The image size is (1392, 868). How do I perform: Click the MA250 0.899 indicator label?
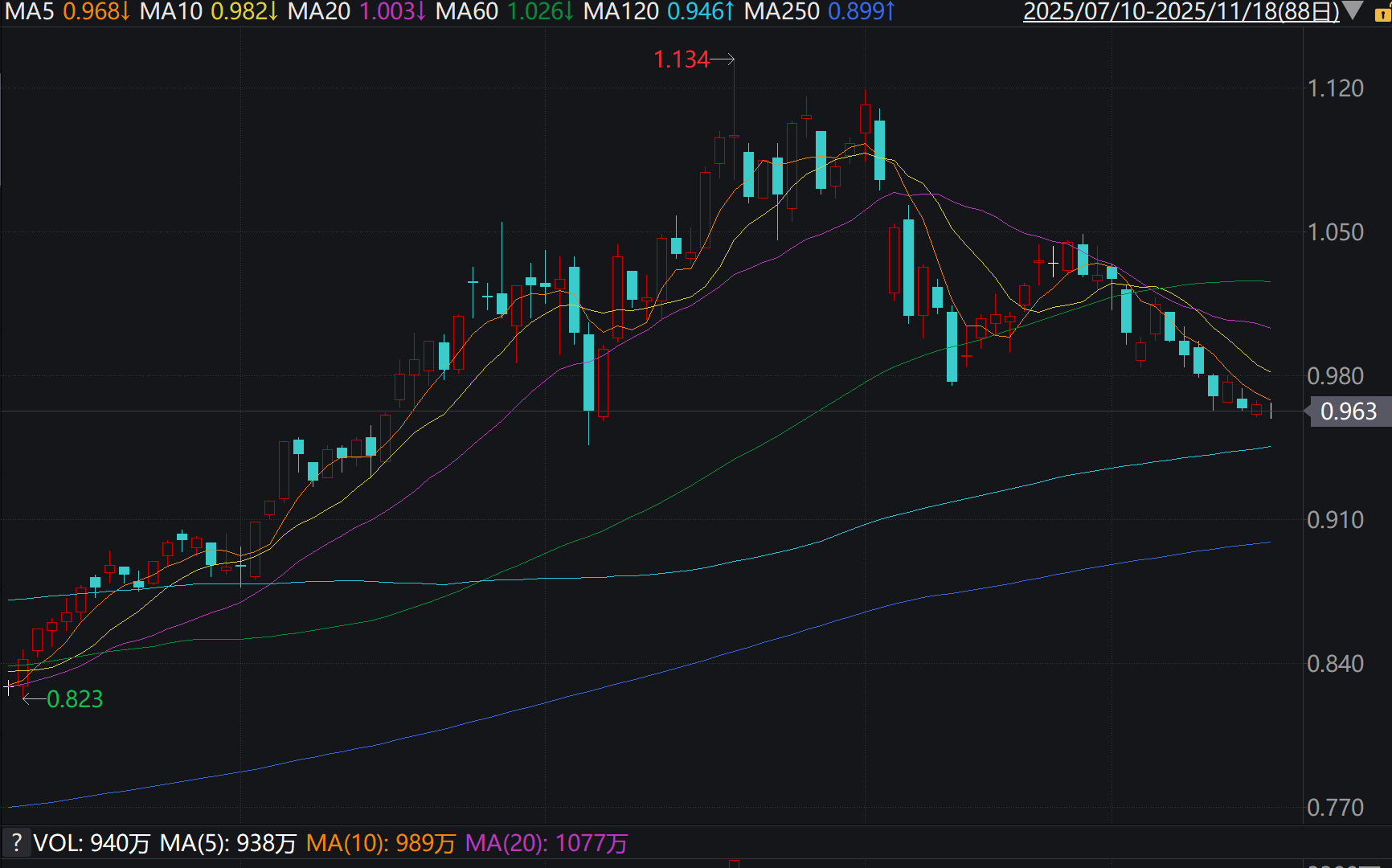point(820,12)
